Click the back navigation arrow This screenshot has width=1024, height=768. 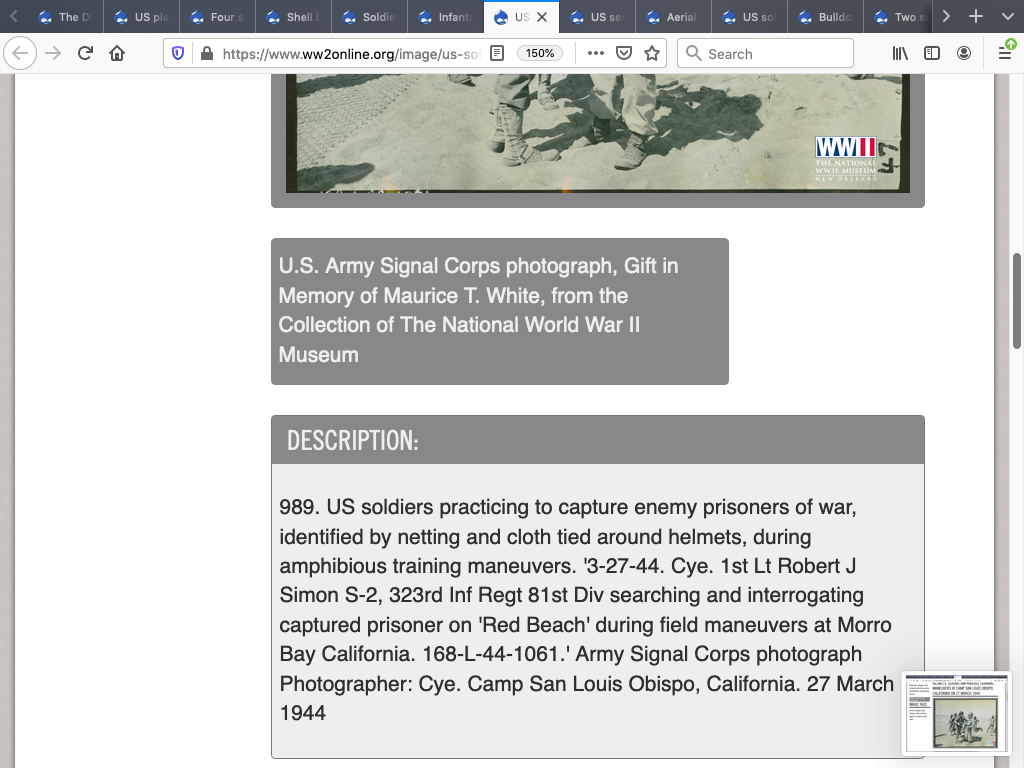21,54
